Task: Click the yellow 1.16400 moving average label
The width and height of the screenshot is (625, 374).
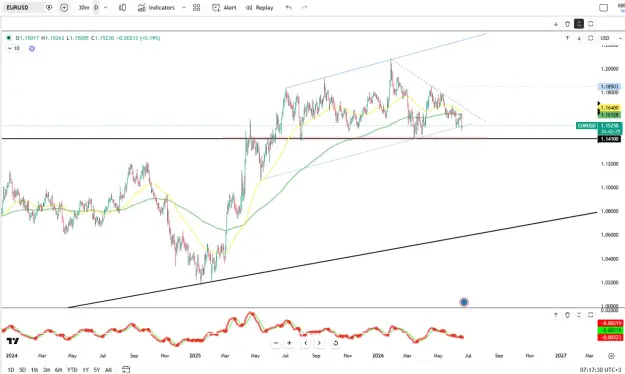Action: pyautogui.click(x=609, y=108)
